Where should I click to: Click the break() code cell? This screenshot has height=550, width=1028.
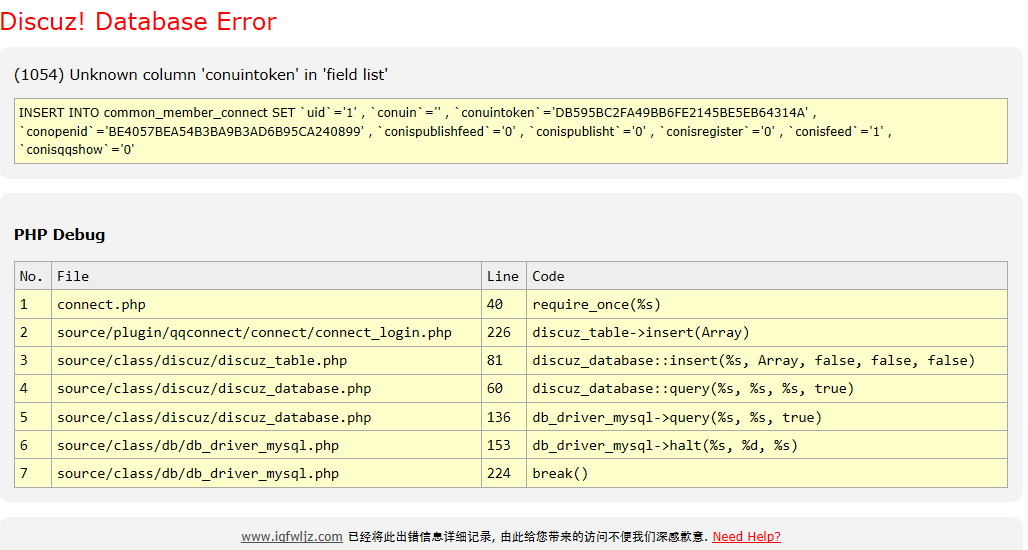click(766, 473)
